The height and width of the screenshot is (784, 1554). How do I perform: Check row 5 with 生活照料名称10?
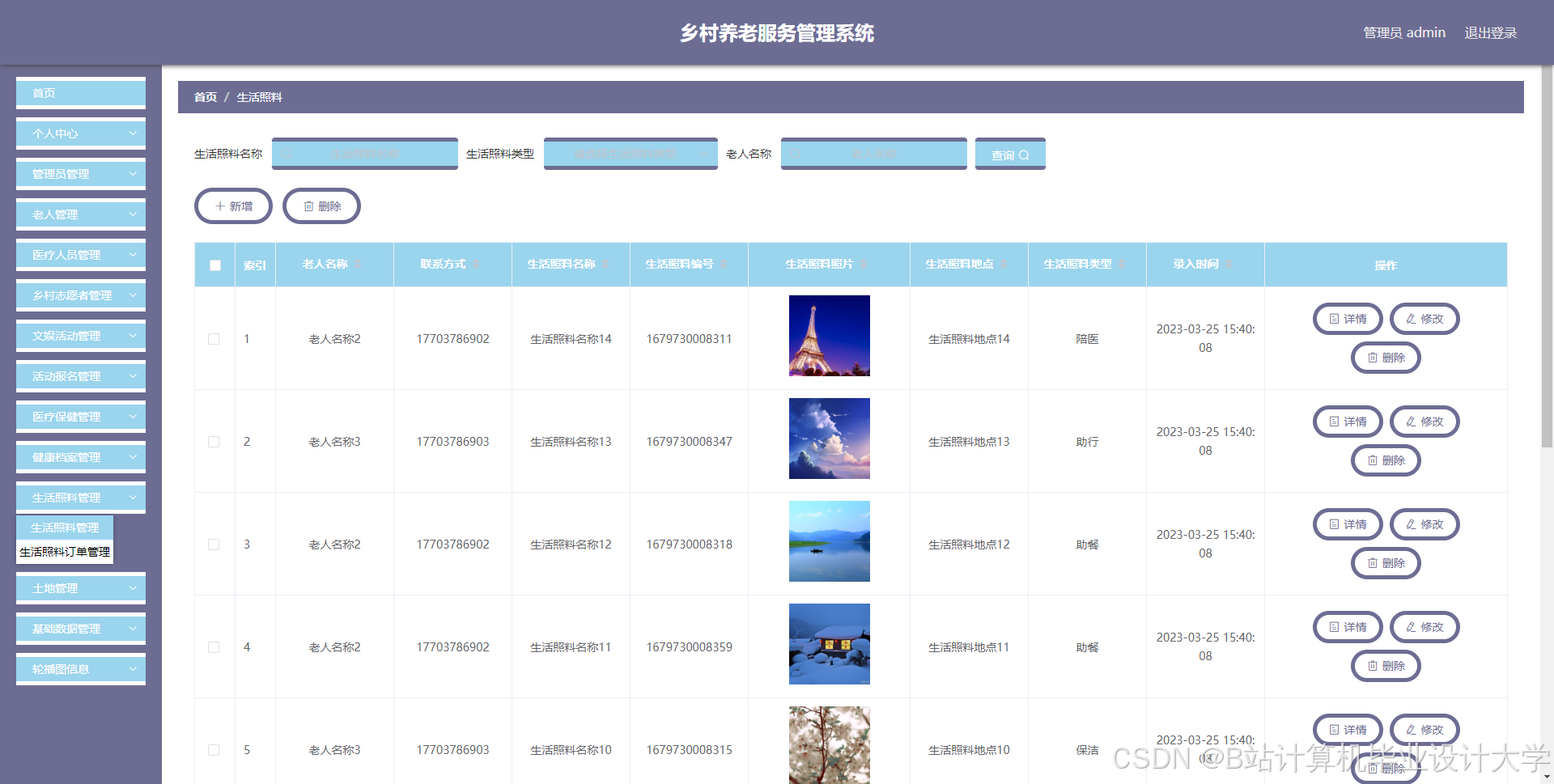(214, 750)
